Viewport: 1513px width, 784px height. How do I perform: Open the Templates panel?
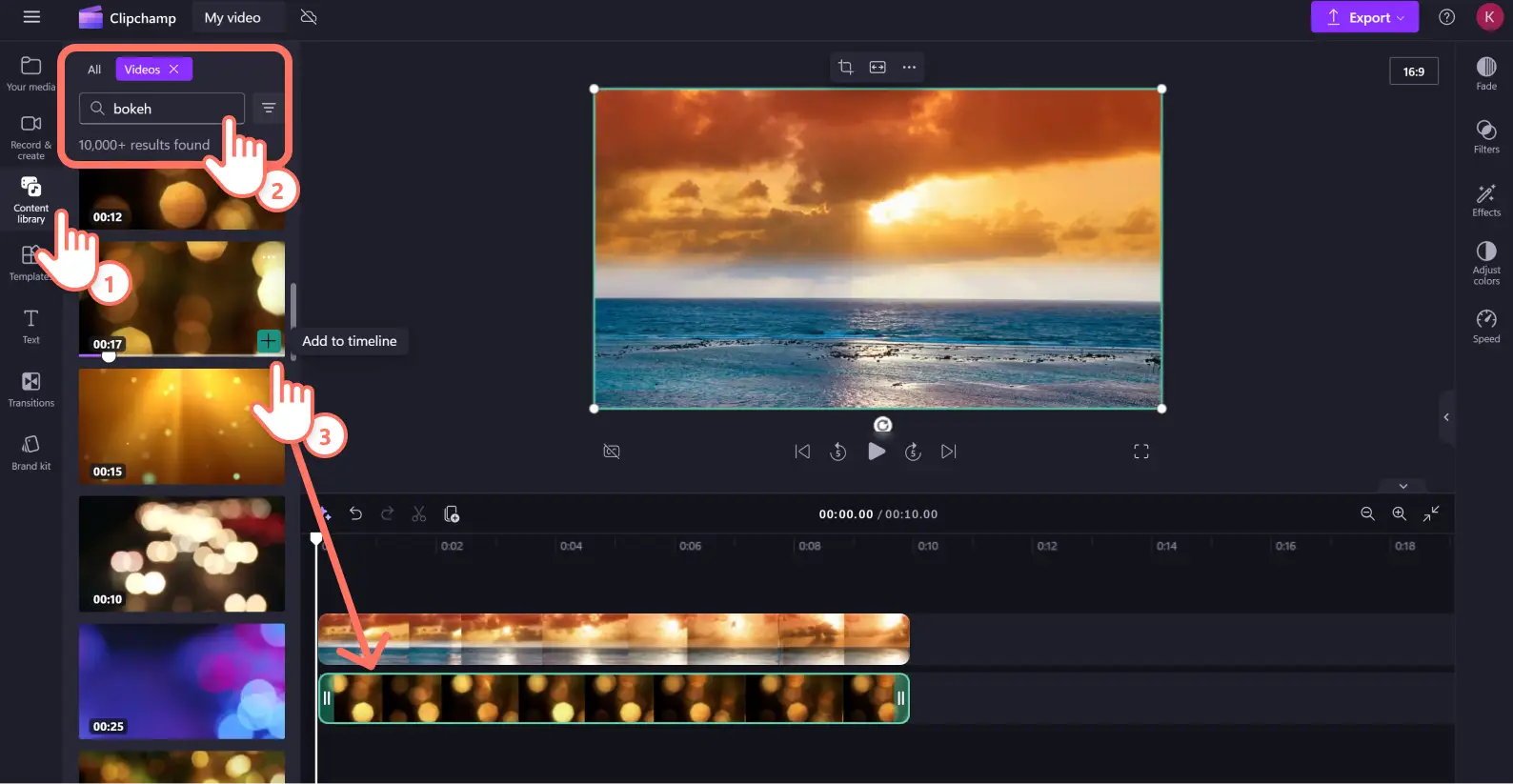[x=30, y=263]
